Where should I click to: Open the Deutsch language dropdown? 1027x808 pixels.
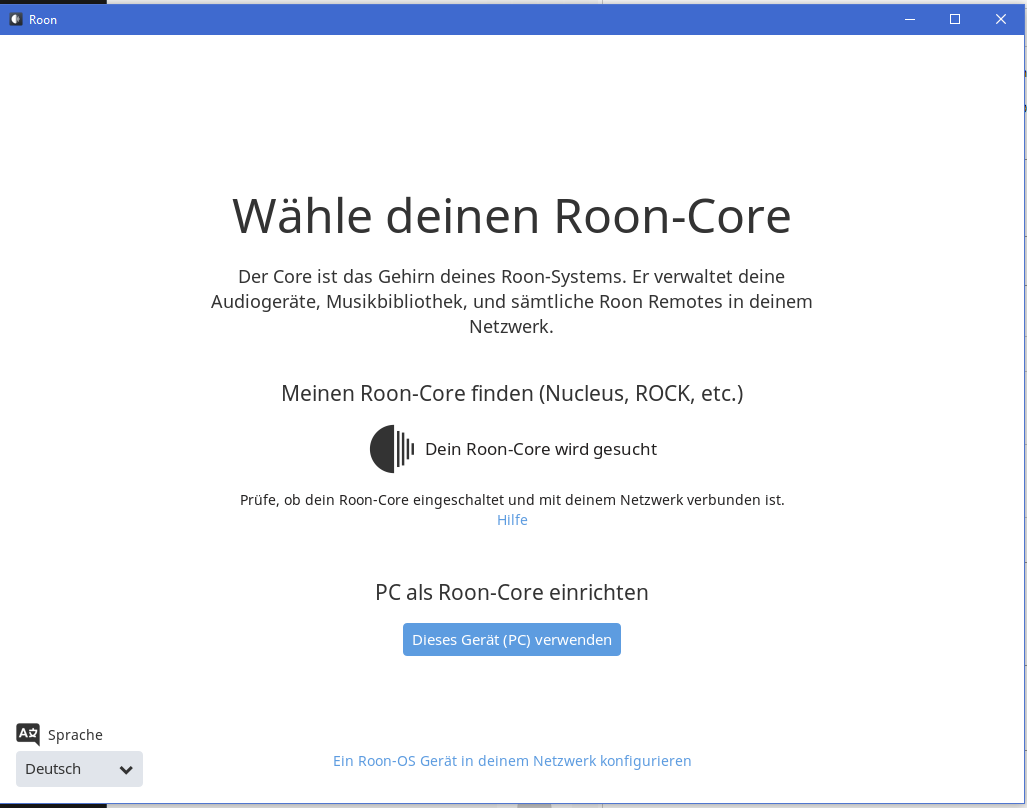pos(79,769)
